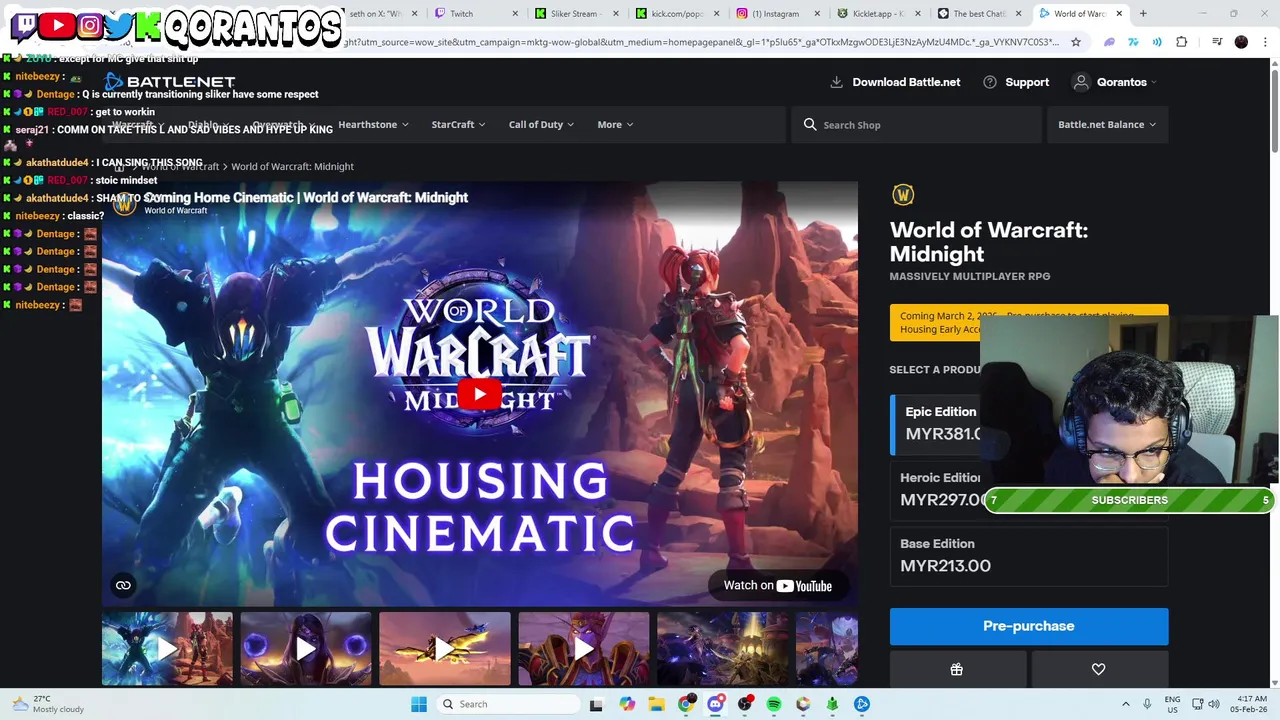Switch to the Instagram browser tab
The image size is (1280, 720).
click(x=777, y=14)
